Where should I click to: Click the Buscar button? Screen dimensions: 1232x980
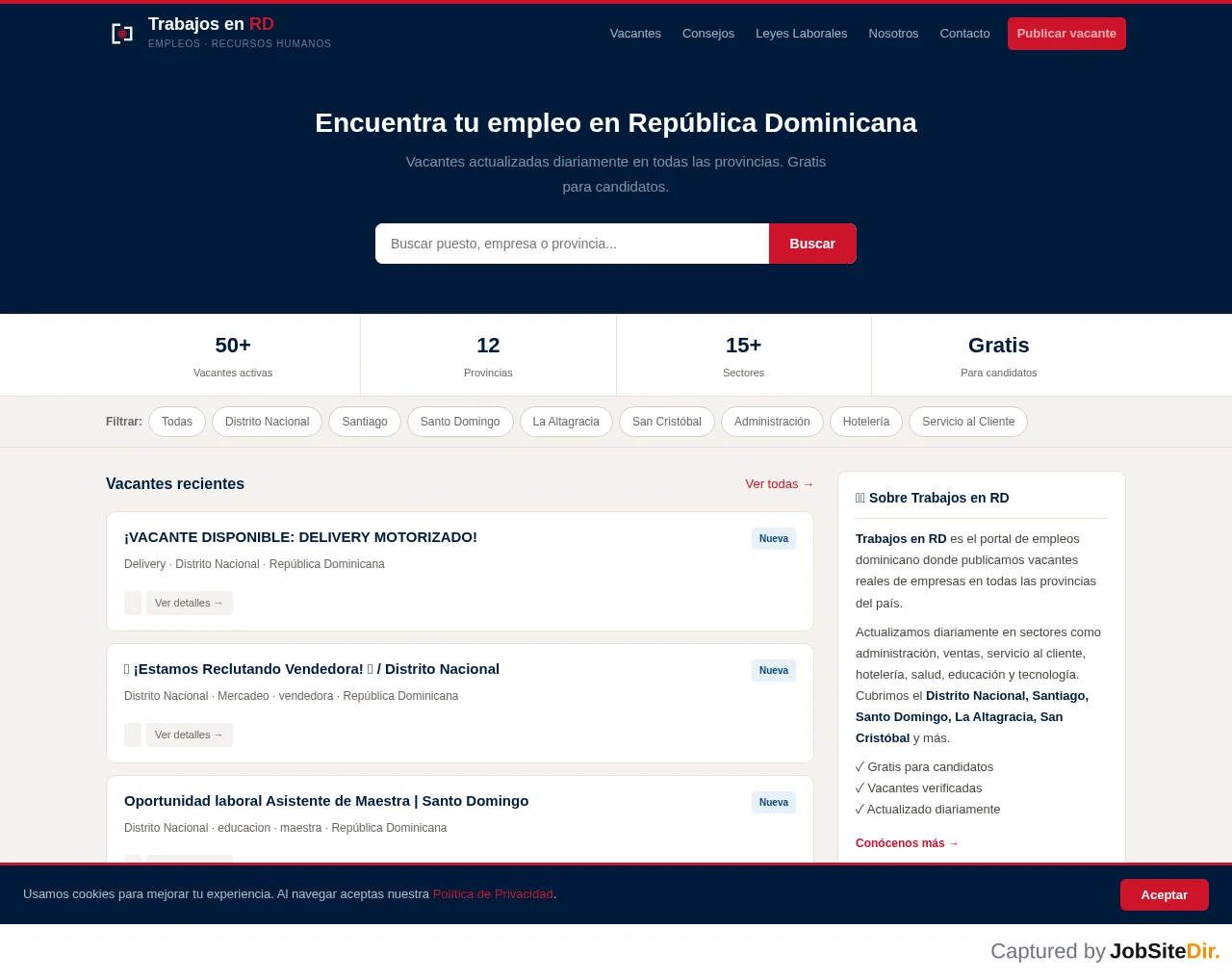pyautogui.click(x=812, y=244)
